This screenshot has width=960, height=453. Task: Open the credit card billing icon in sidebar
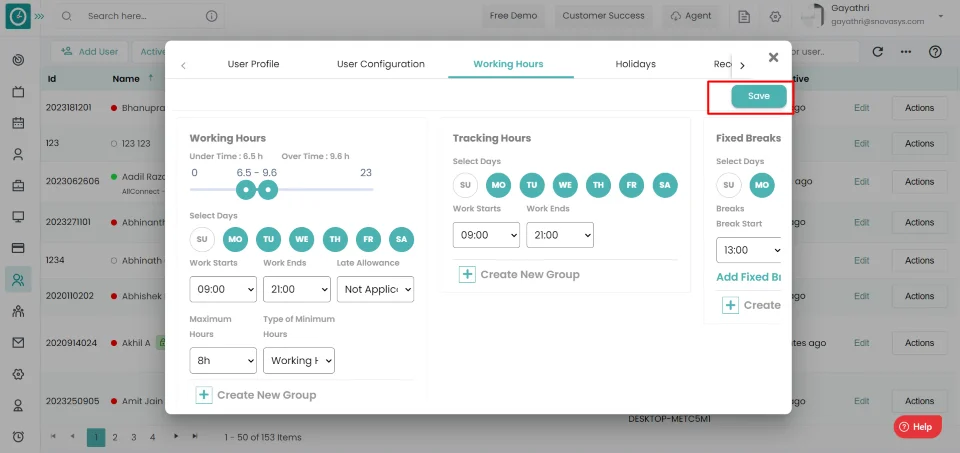point(18,248)
